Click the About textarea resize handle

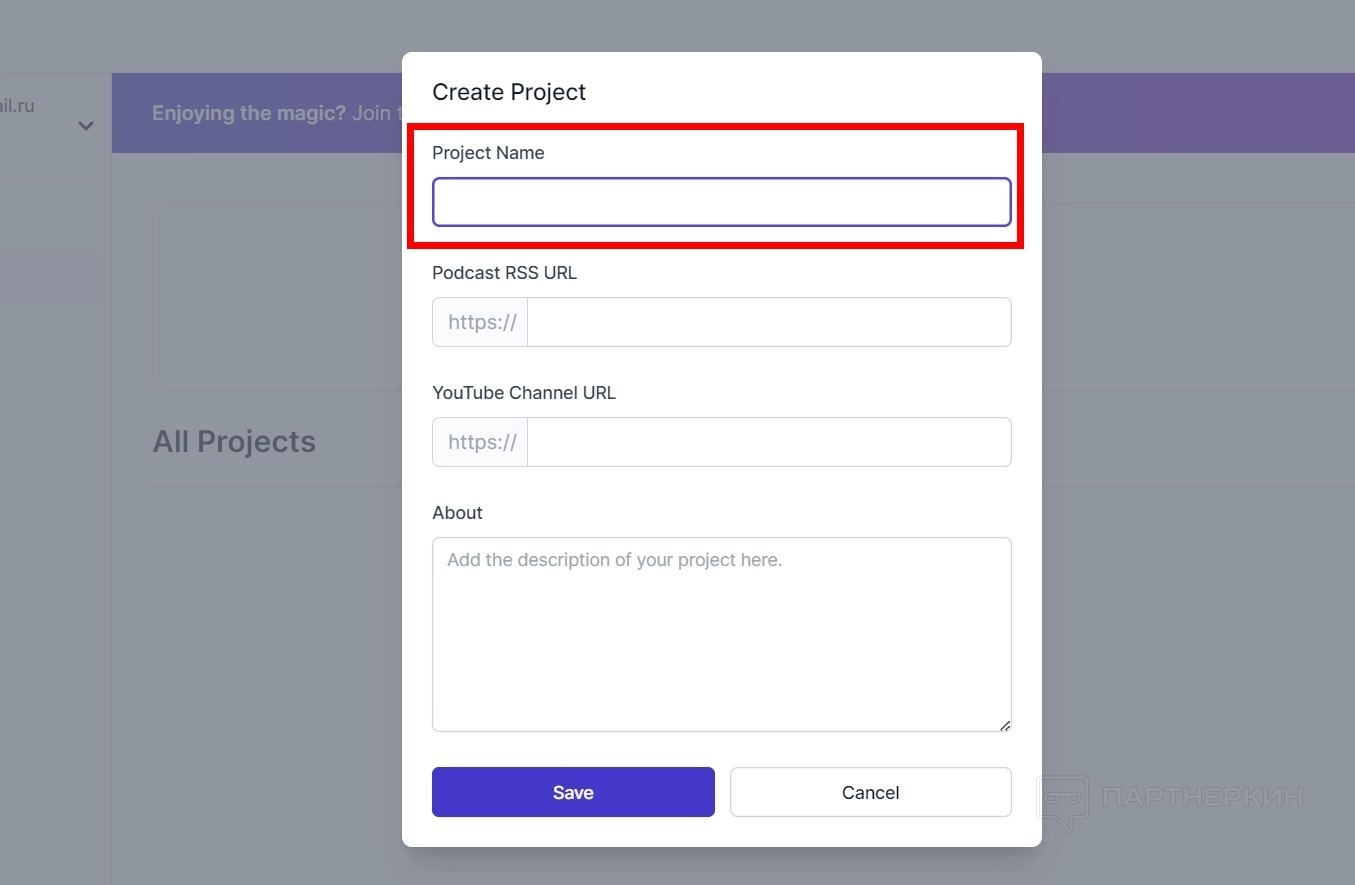click(x=1005, y=725)
